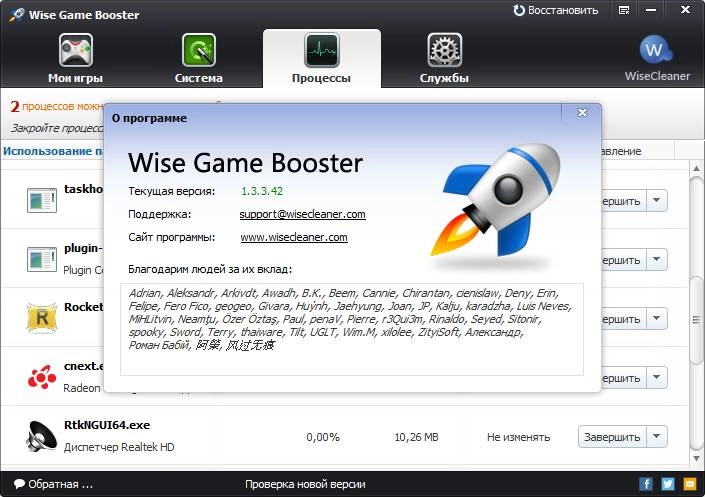The height and width of the screenshot is (497, 705).
Task: Click the 10,26 MB memory value
Action: (416, 437)
